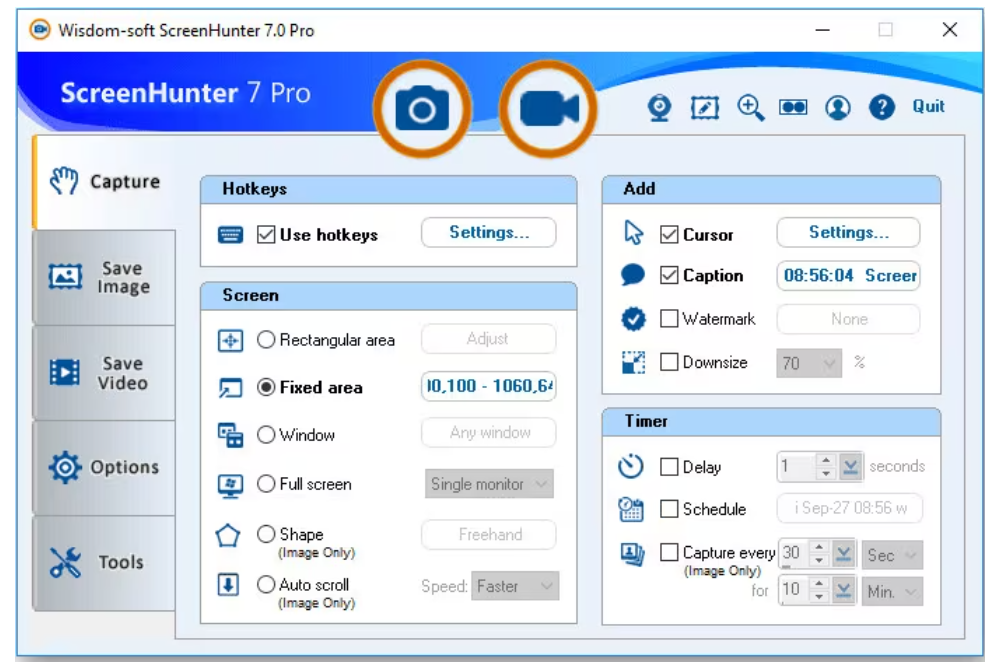Click the Watermark checkmark badge icon
1002x669 pixels.
pos(633,319)
